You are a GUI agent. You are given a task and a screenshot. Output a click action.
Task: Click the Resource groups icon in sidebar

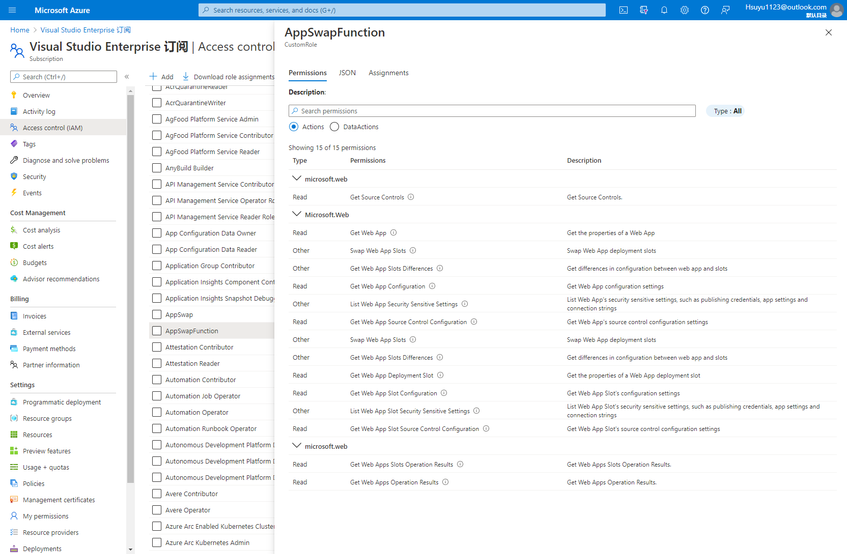(14, 418)
